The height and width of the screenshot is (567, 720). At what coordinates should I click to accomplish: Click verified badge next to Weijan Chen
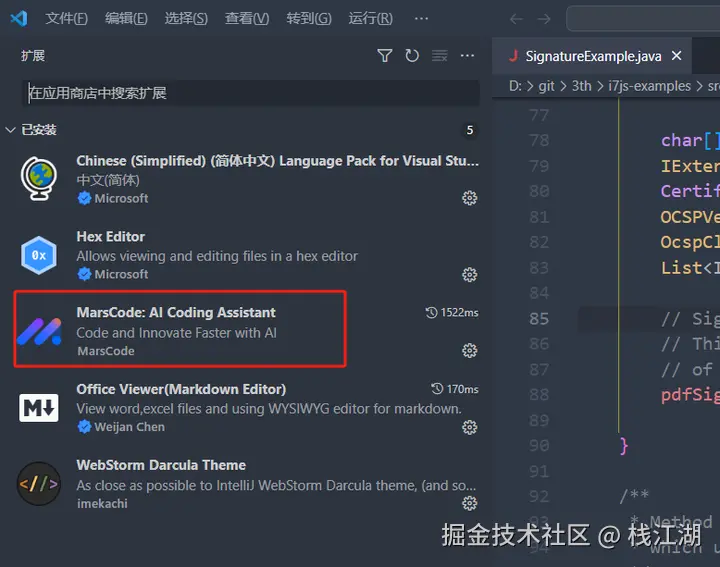pyautogui.click(x=84, y=427)
